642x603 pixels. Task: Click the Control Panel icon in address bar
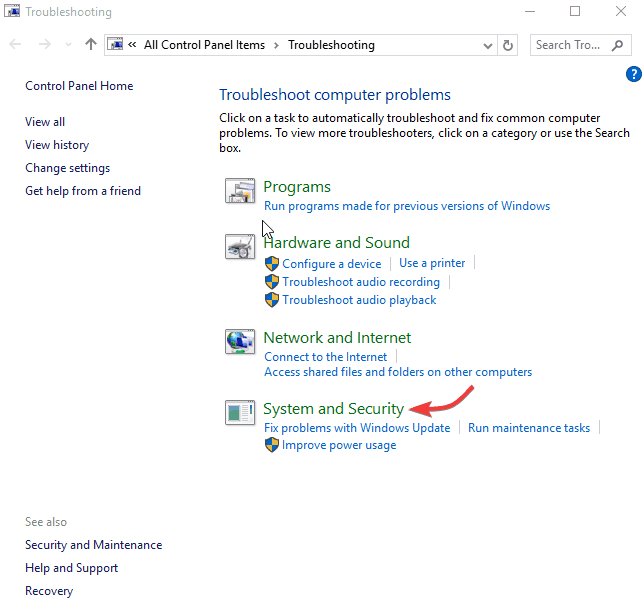(116, 44)
